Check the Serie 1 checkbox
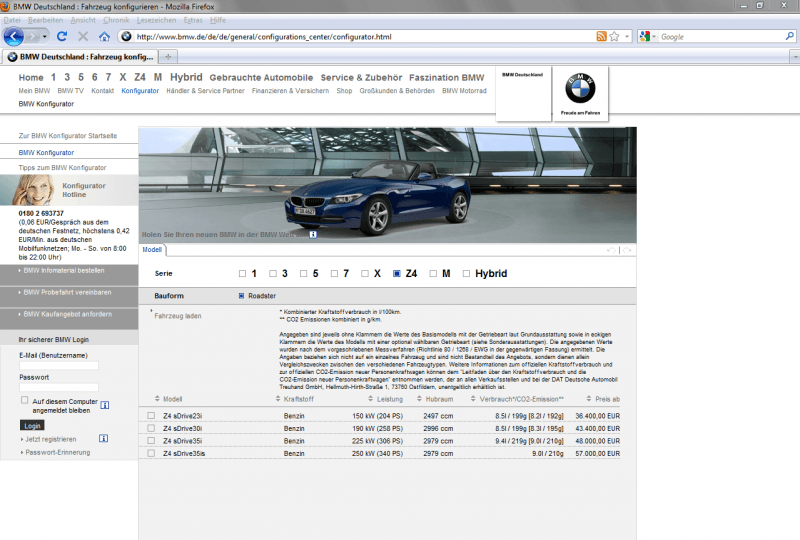The width and height of the screenshot is (800, 540). tap(242, 274)
